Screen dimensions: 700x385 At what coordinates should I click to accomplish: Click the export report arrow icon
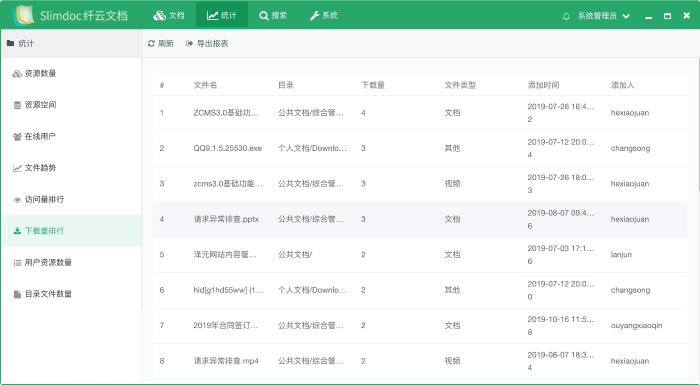(189, 43)
